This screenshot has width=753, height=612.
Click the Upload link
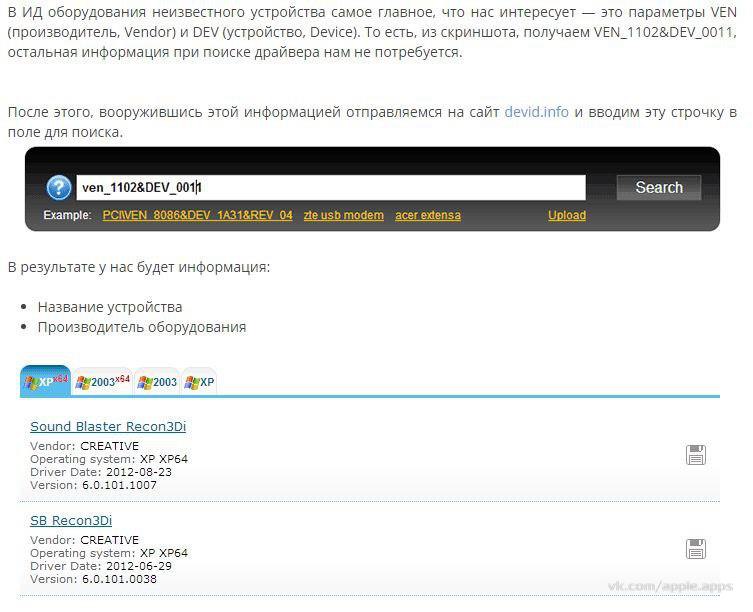pos(567,215)
